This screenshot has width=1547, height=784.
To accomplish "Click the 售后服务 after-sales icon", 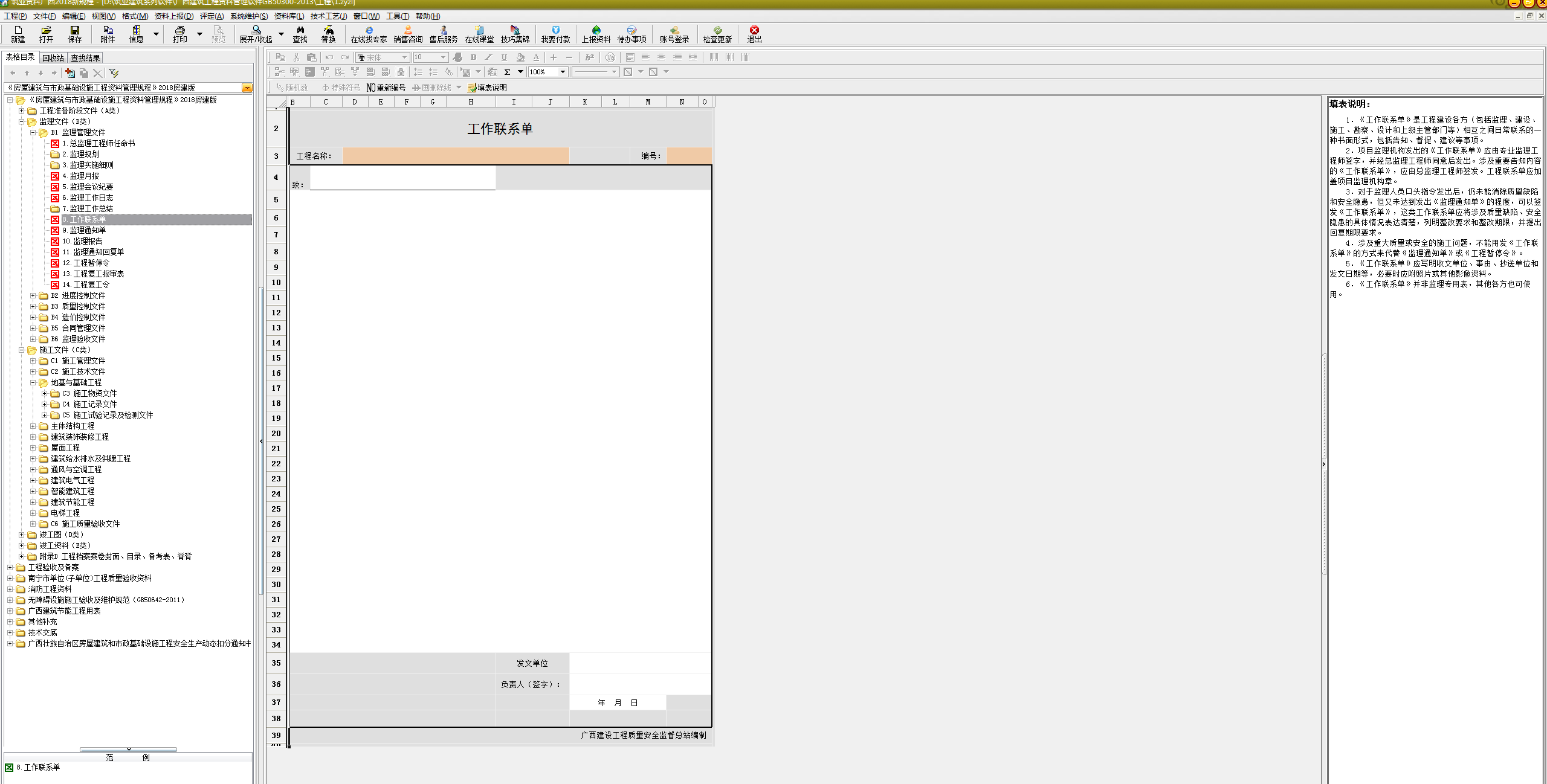I will coord(444,34).
